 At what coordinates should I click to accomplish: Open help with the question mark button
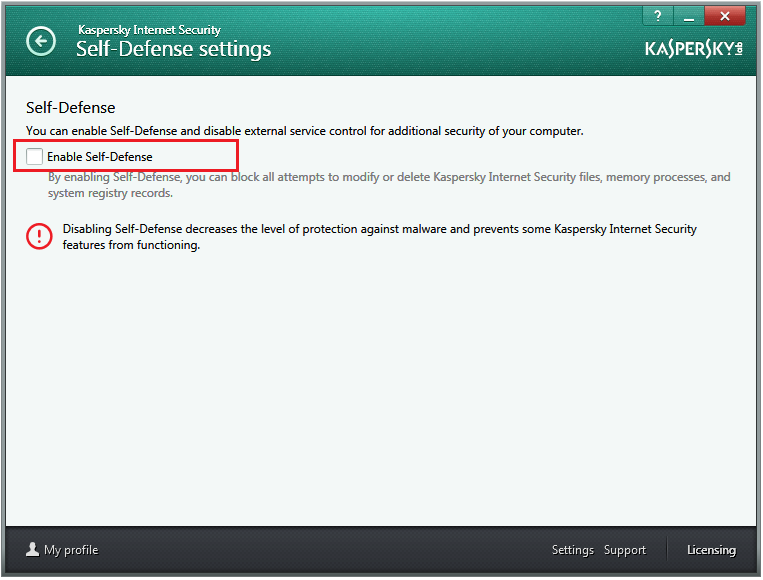coord(658,16)
